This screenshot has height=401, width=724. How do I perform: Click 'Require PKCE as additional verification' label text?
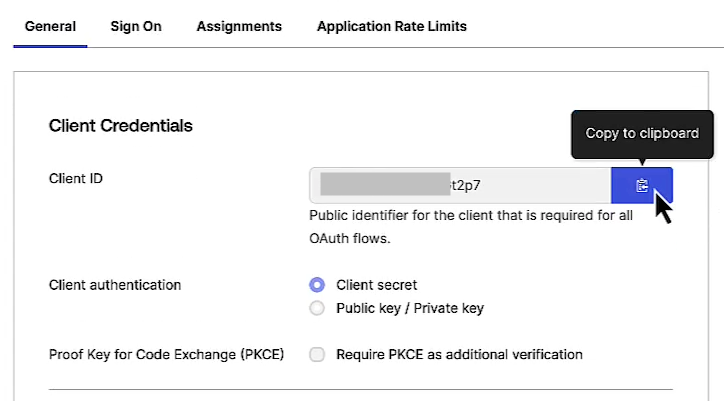(459, 354)
